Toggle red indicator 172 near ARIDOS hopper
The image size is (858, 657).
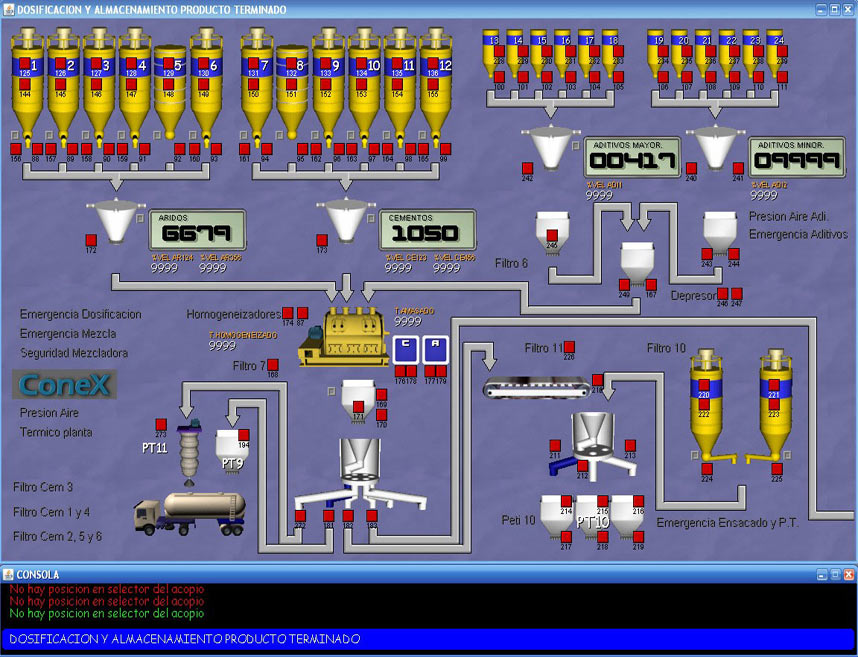click(x=90, y=240)
